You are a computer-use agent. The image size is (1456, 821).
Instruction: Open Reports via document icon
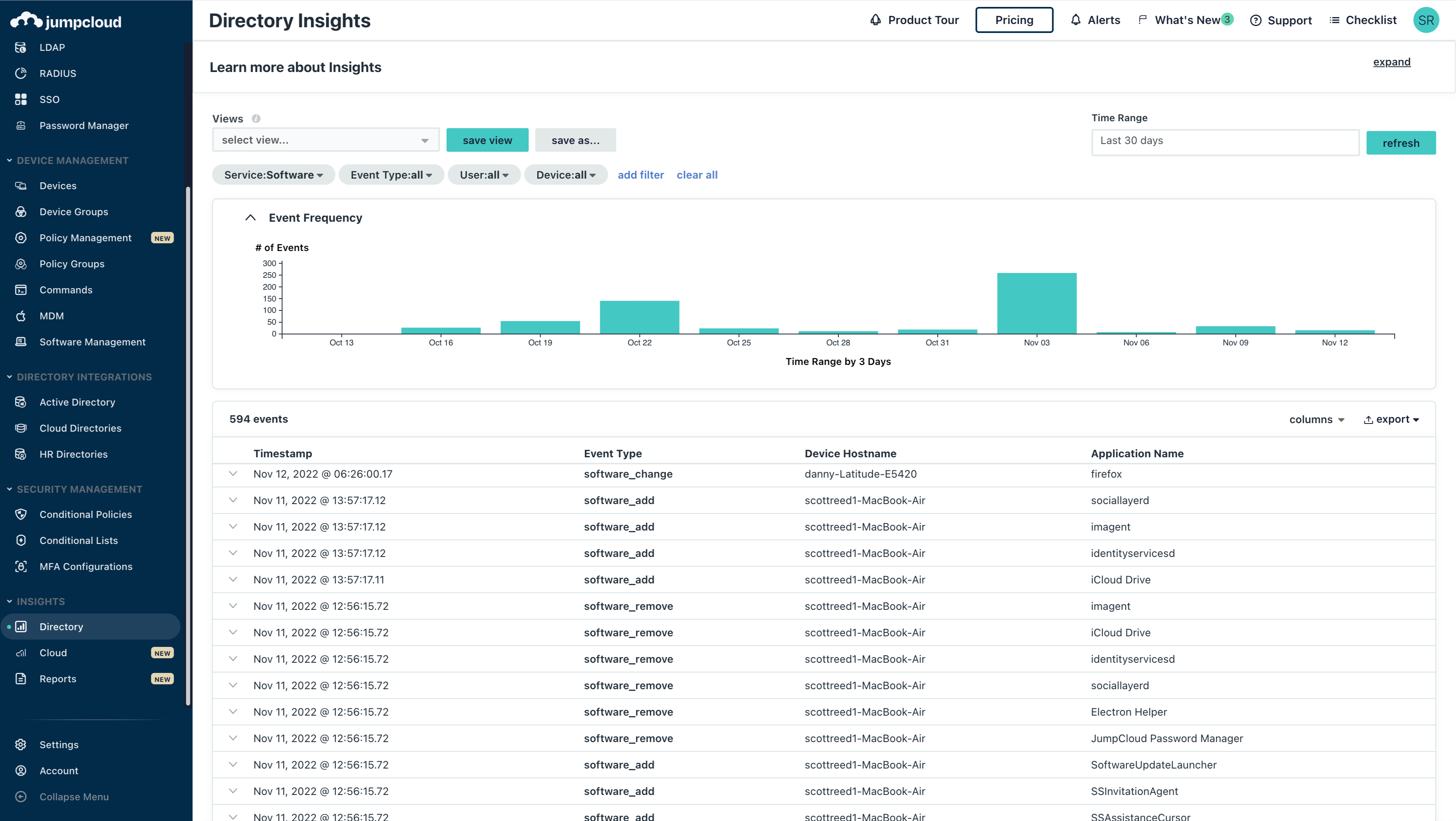pos(21,679)
